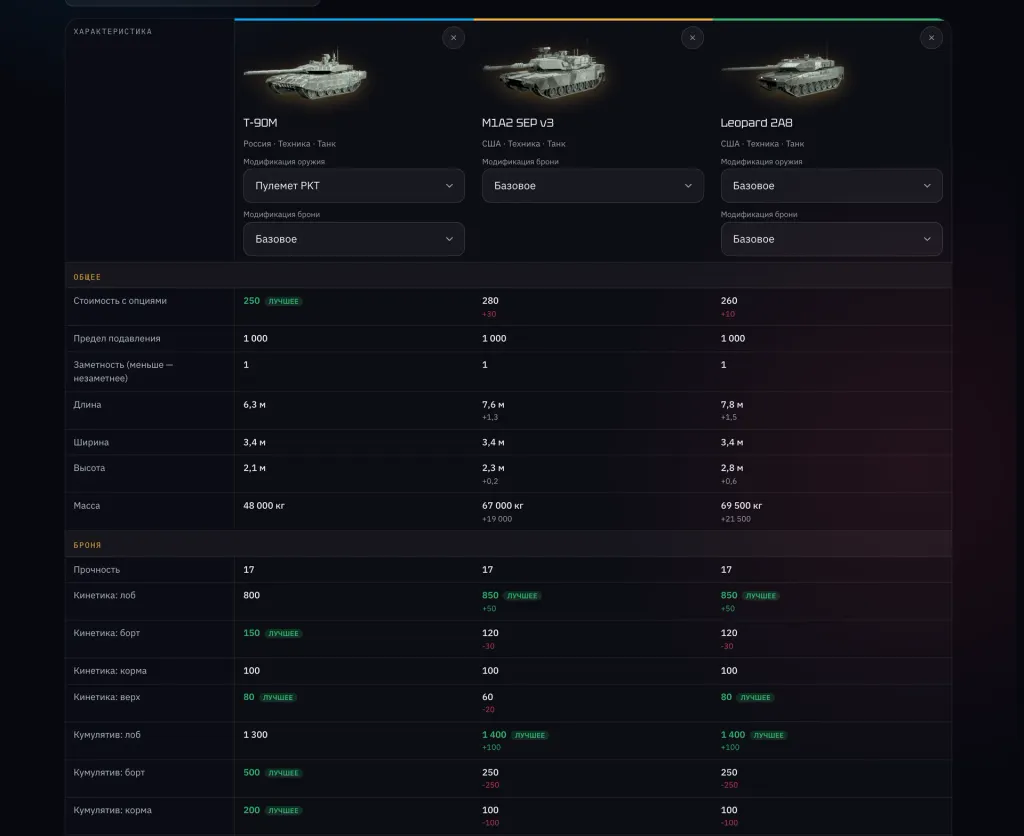Click T-90M frontal kinetic value 800

(x=251, y=595)
